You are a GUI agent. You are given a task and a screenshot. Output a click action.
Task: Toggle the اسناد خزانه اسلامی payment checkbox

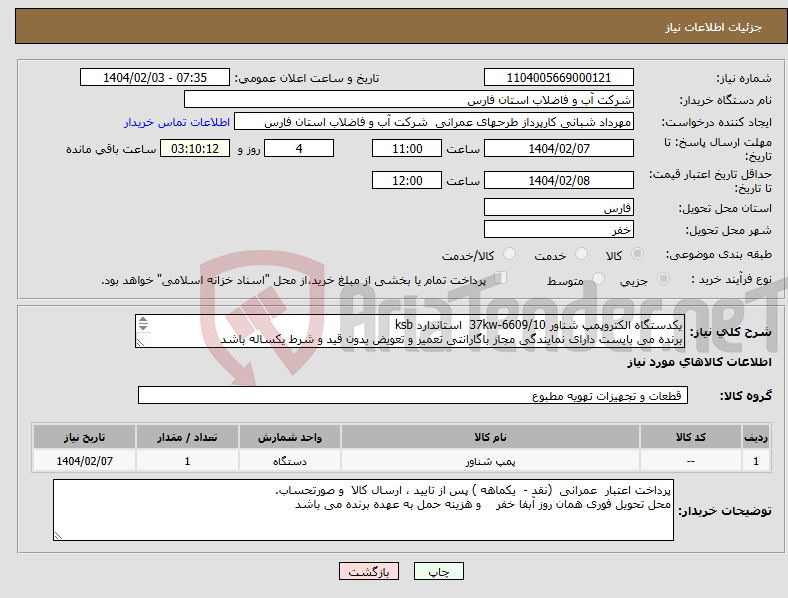pyautogui.click(x=501, y=277)
